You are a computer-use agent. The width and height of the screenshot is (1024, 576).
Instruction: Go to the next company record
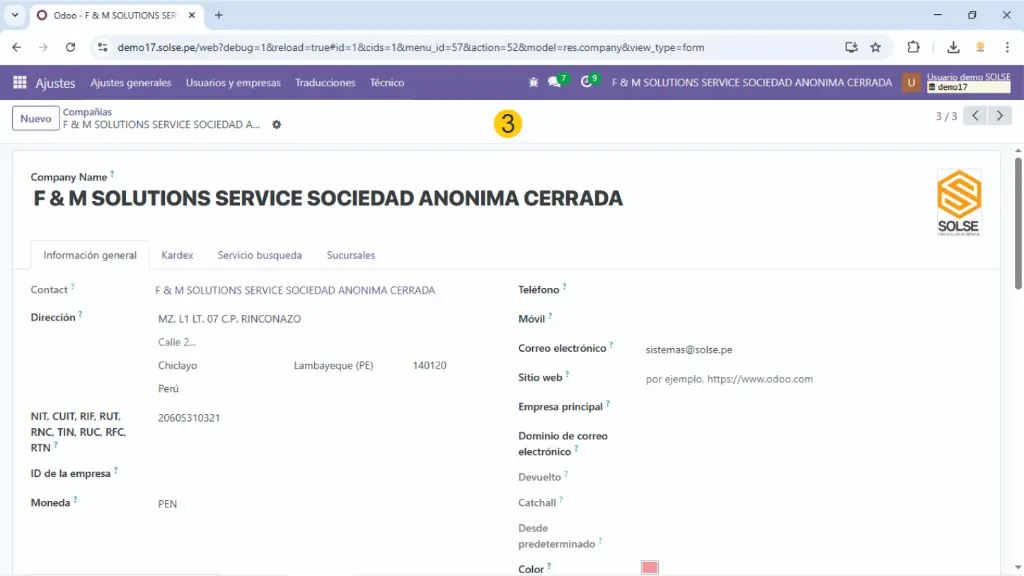[x=1000, y=116]
